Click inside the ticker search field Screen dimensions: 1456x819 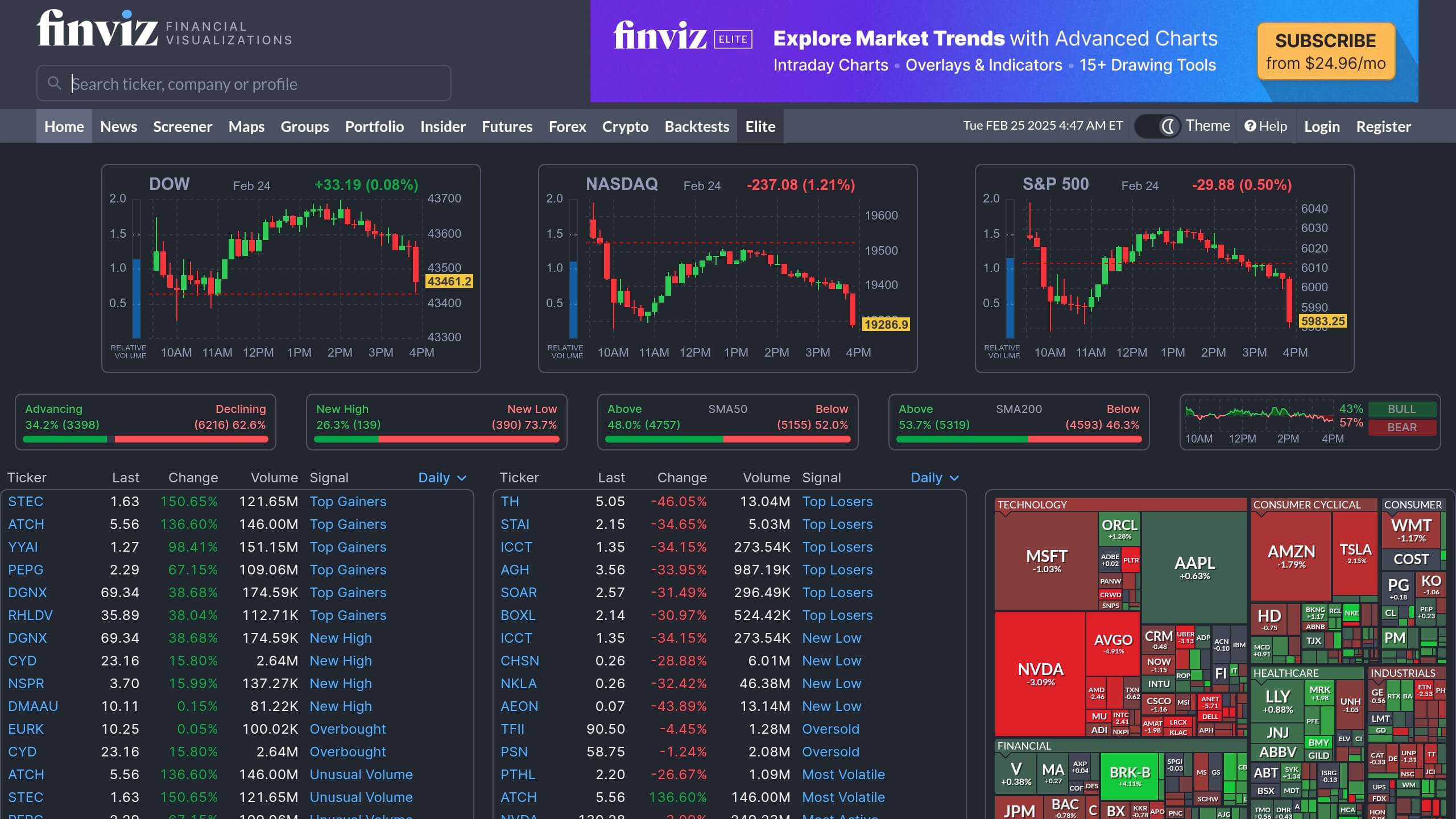pyautogui.click(x=227, y=83)
